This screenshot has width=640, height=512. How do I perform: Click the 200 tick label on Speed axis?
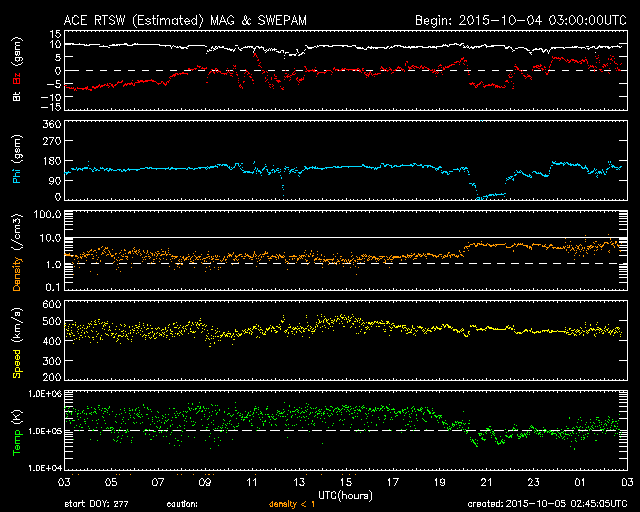coord(52,376)
